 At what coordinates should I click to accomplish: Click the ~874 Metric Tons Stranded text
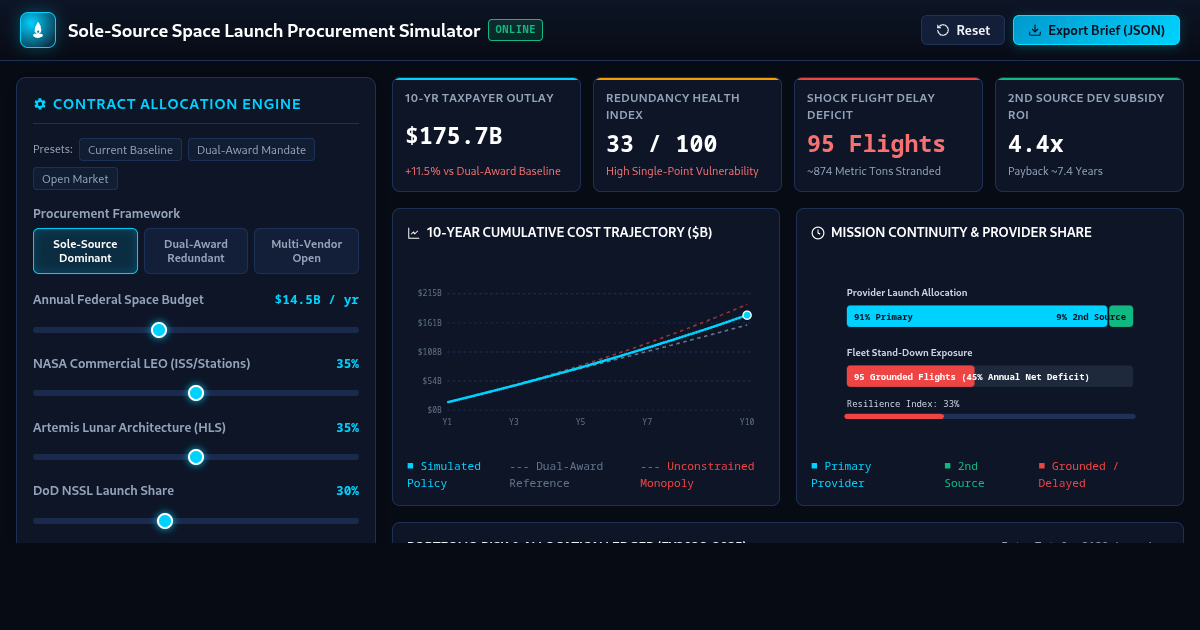point(874,171)
